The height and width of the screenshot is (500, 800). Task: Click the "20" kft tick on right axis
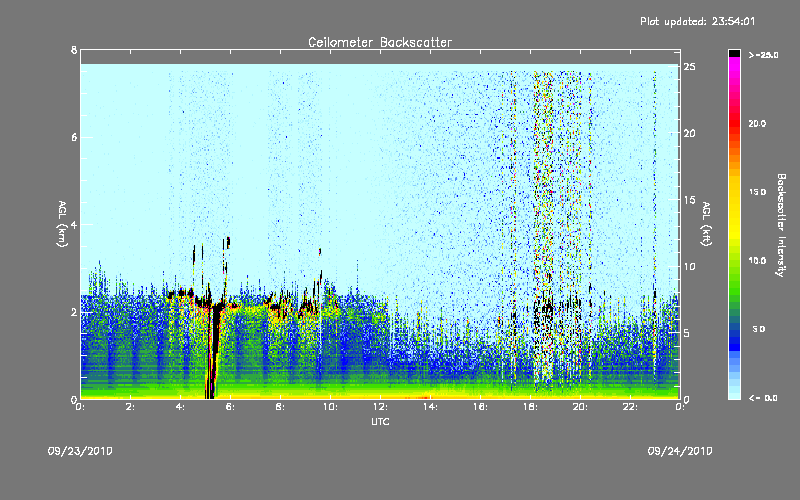[689, 133]
